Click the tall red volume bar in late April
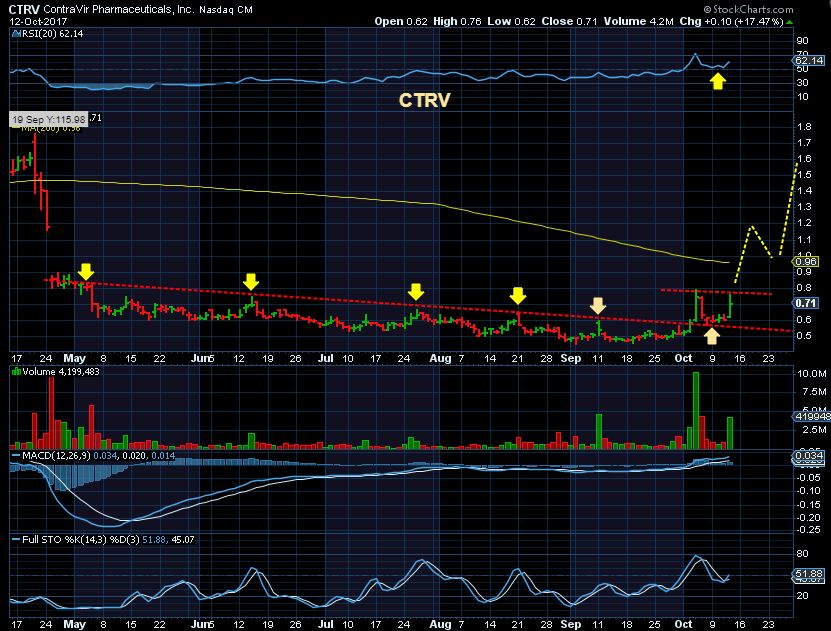The image size is (831, 631). [51, 413]
